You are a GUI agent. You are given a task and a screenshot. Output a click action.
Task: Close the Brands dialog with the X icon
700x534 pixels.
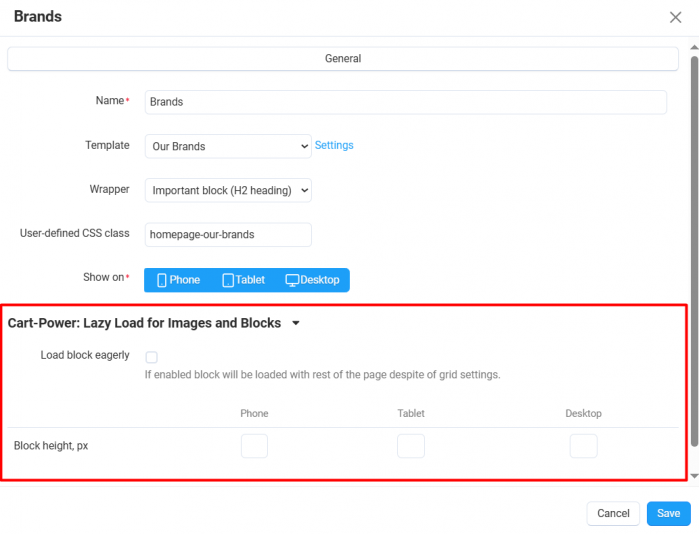point(675,17)
